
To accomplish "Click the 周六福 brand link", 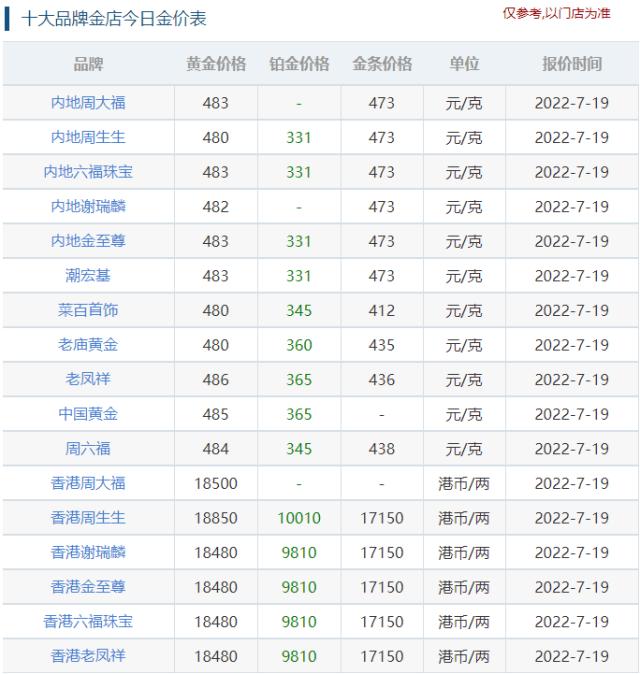I will pos(88,449).
